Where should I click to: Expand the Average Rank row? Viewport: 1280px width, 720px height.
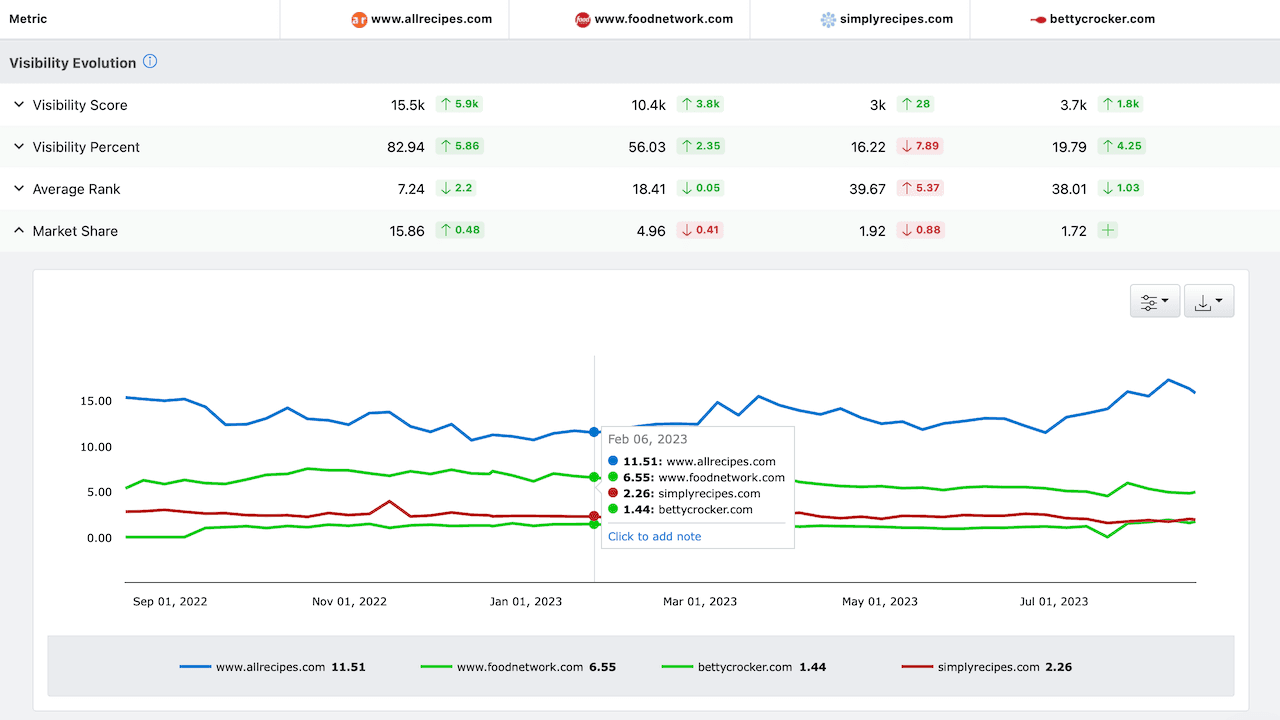18,188
